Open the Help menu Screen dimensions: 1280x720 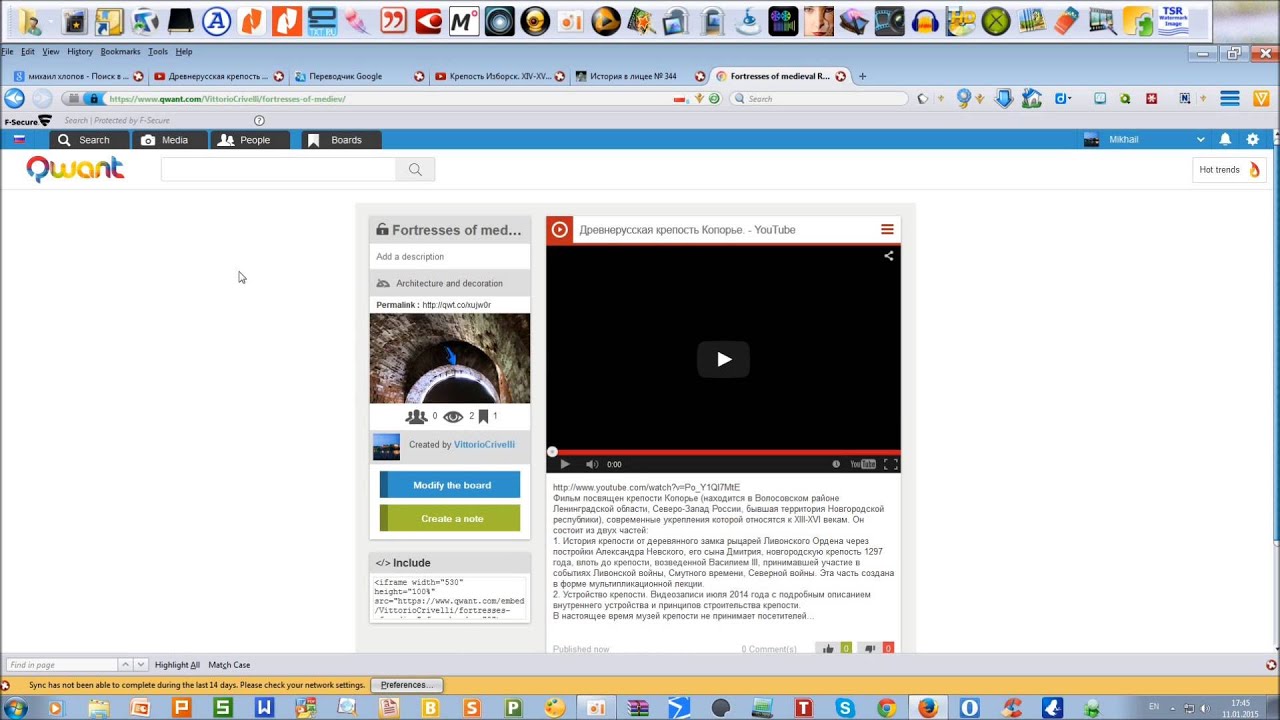point(183,51)
